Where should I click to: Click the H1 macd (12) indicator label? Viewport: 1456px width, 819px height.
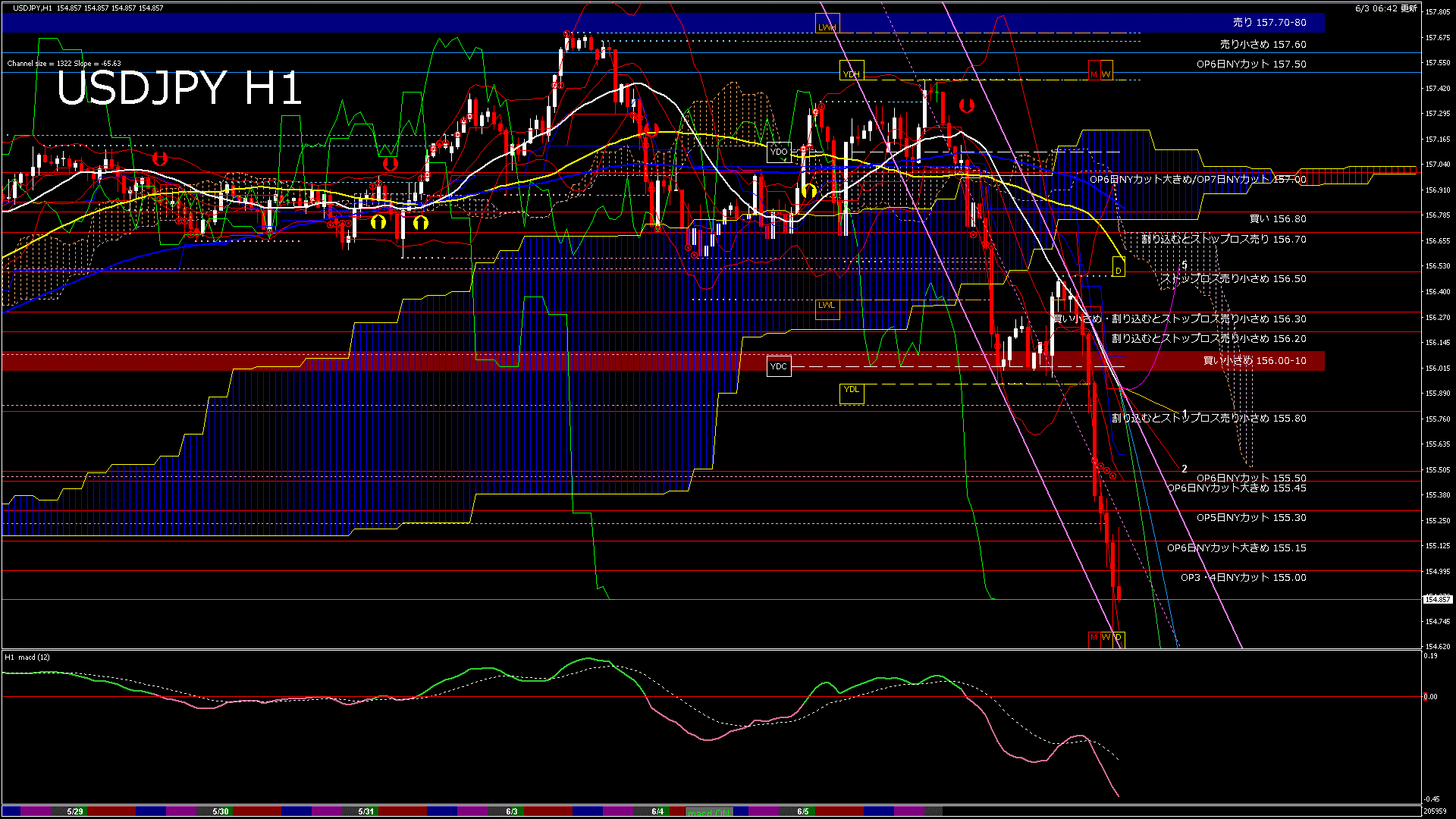point(27,657)
